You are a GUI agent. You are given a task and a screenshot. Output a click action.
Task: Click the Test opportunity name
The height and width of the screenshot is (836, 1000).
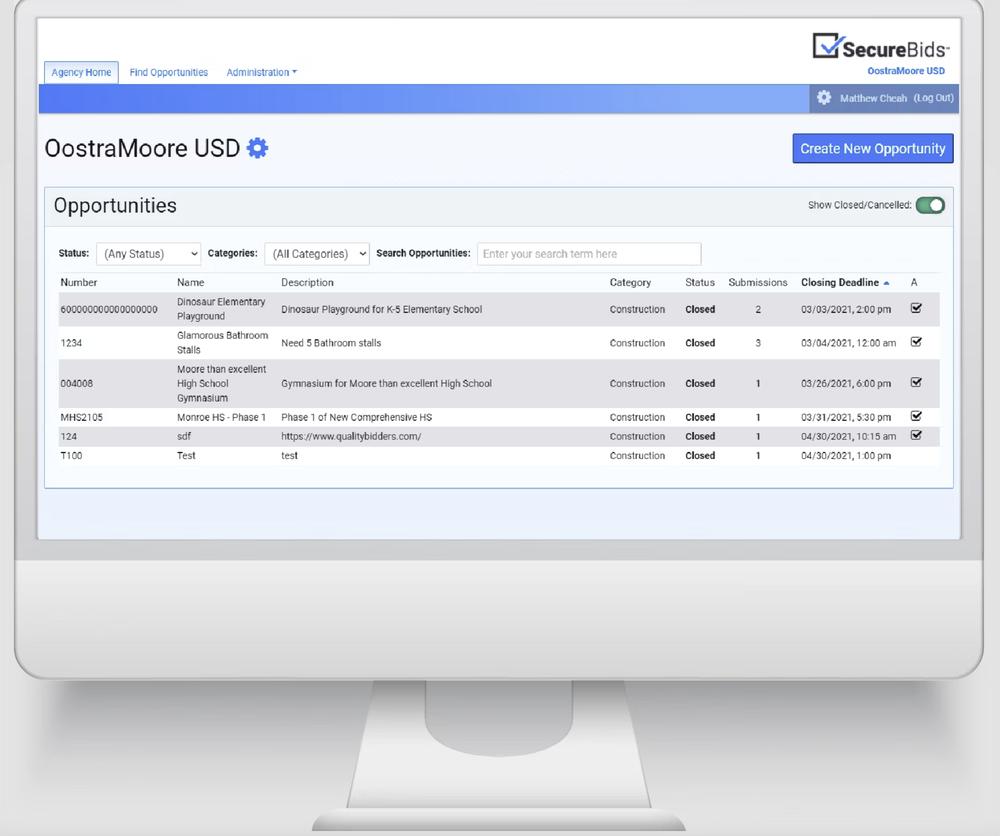(x=186, y=455)
